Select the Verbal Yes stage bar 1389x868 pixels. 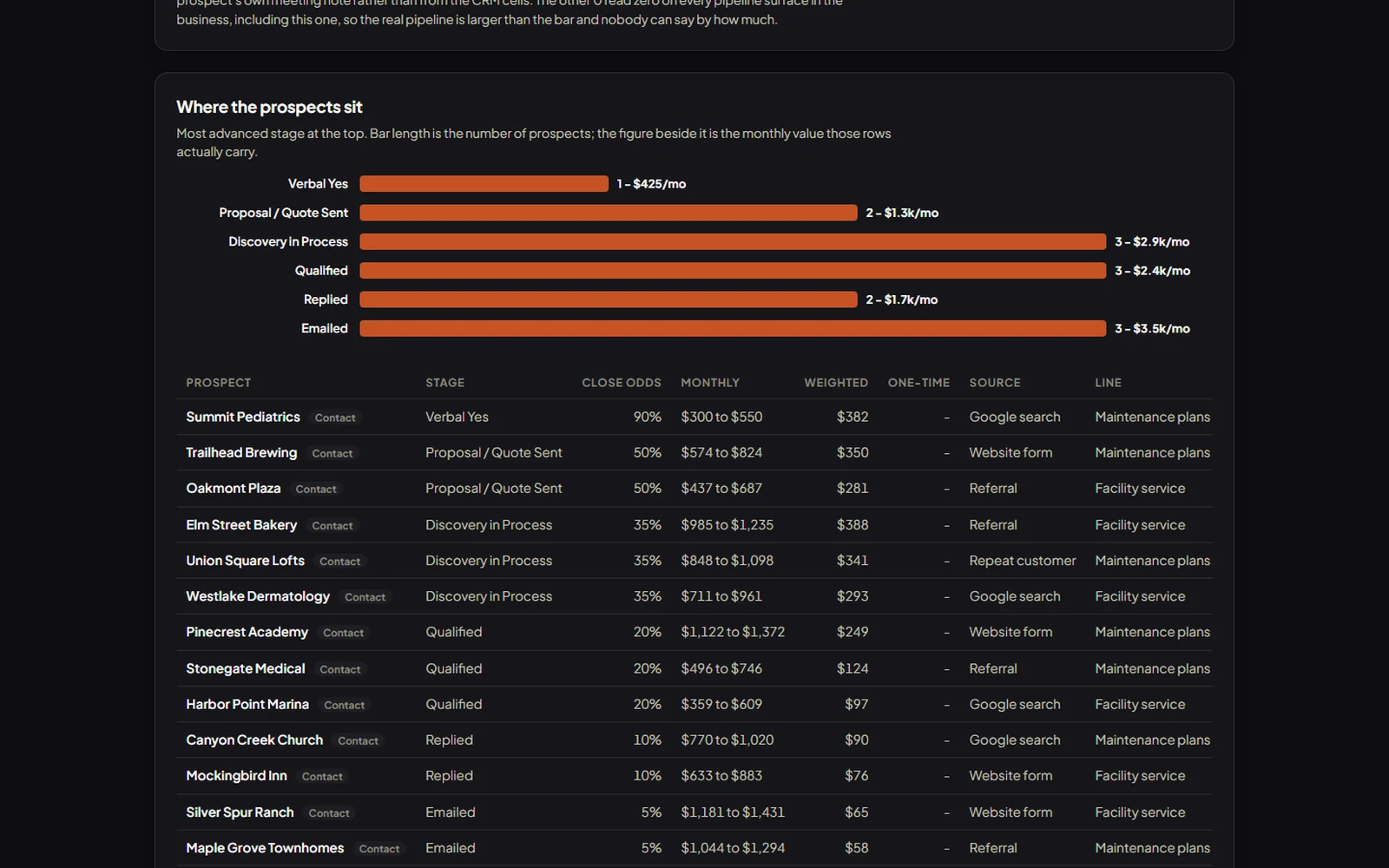484,183
